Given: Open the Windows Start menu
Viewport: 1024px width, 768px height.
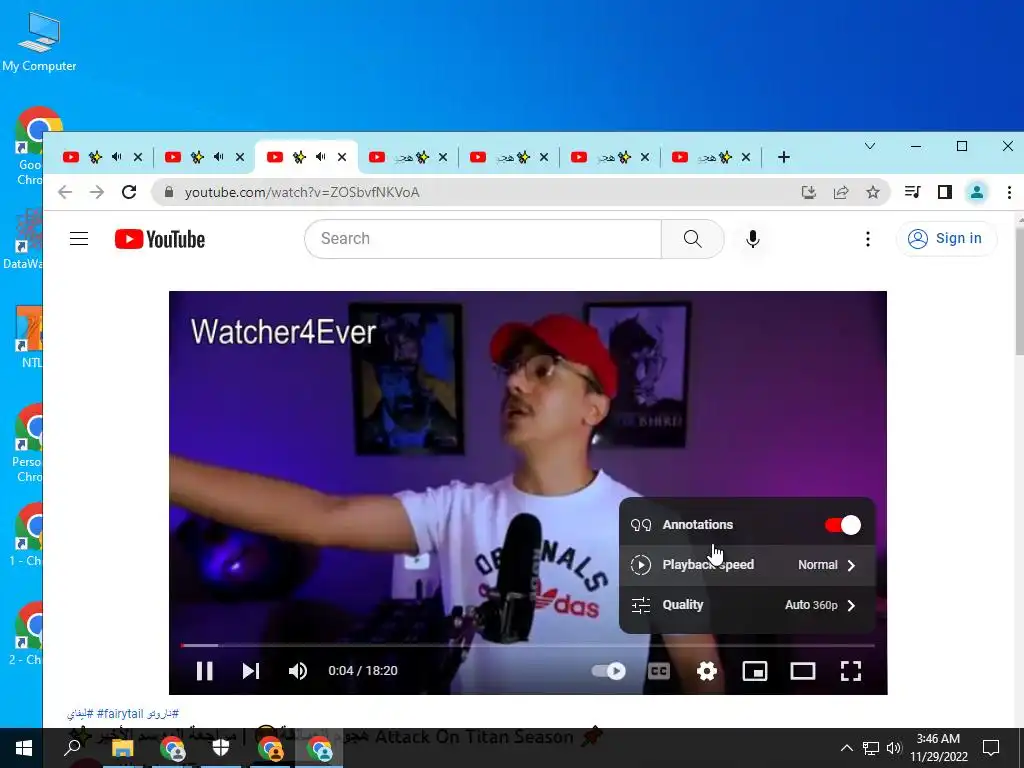Looking at the screenshot, I should click(x=24, y=748).
